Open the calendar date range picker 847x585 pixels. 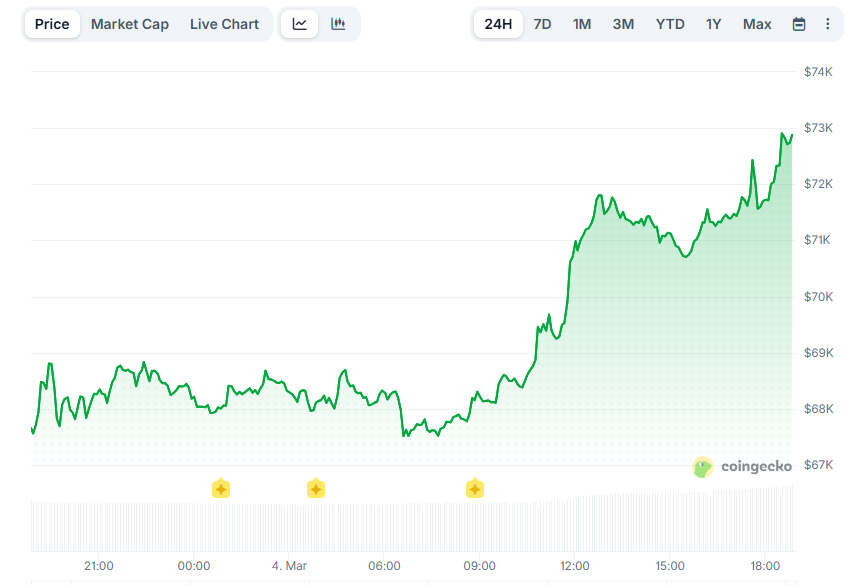799,24
